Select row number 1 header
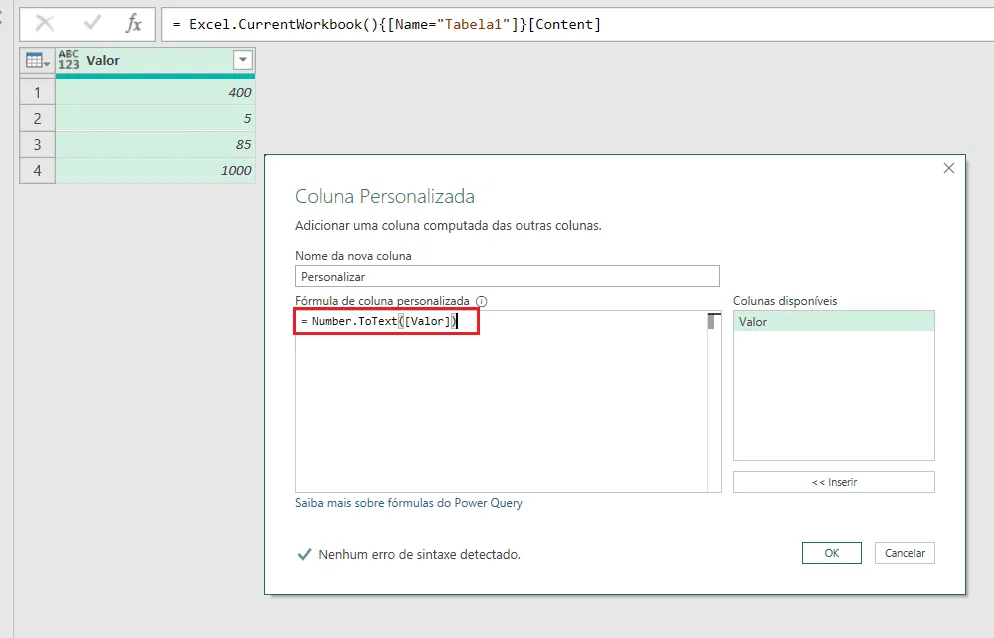 coord(37,93)
